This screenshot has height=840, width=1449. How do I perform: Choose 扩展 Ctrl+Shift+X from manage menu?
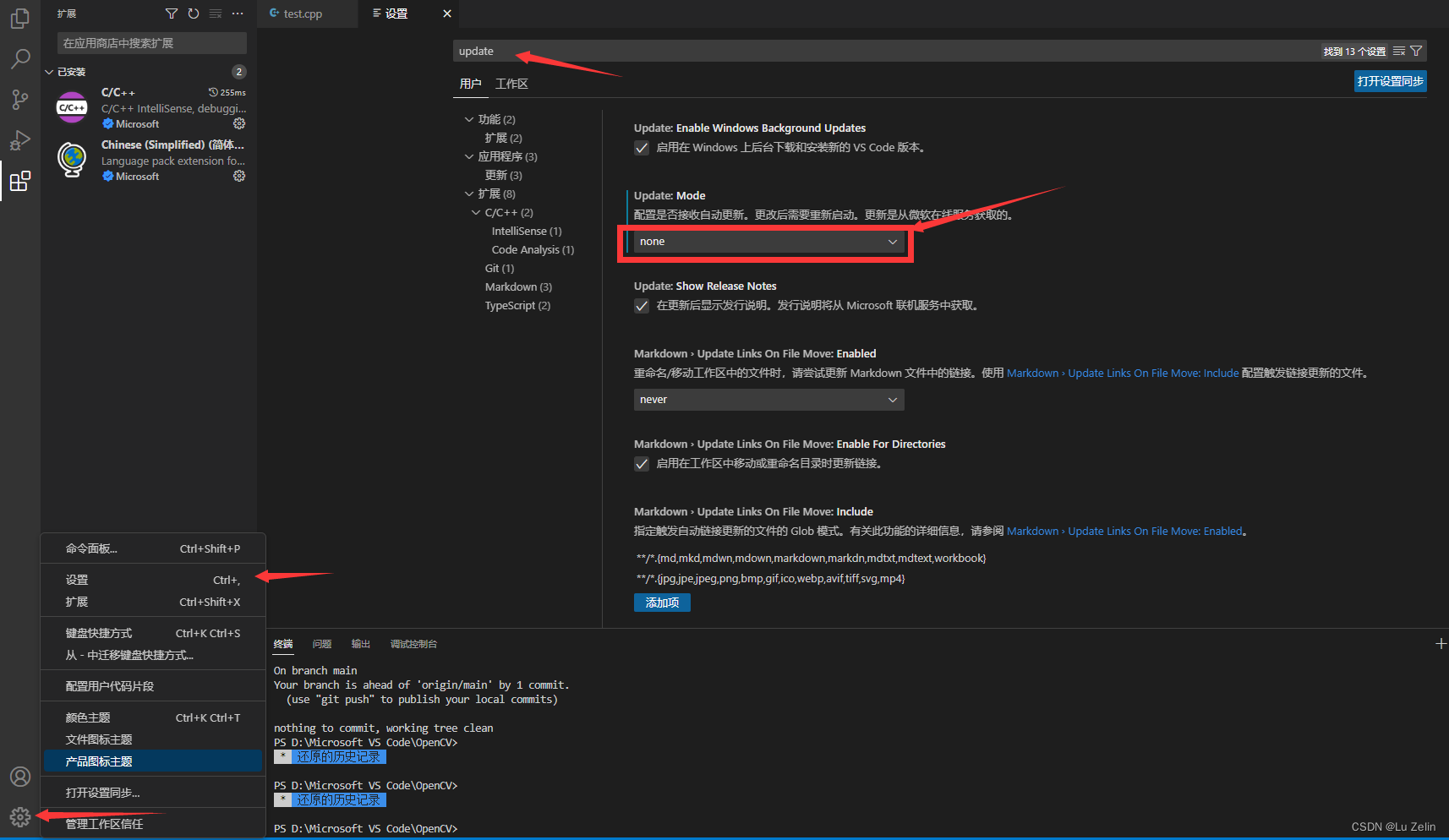coord(153,602)
